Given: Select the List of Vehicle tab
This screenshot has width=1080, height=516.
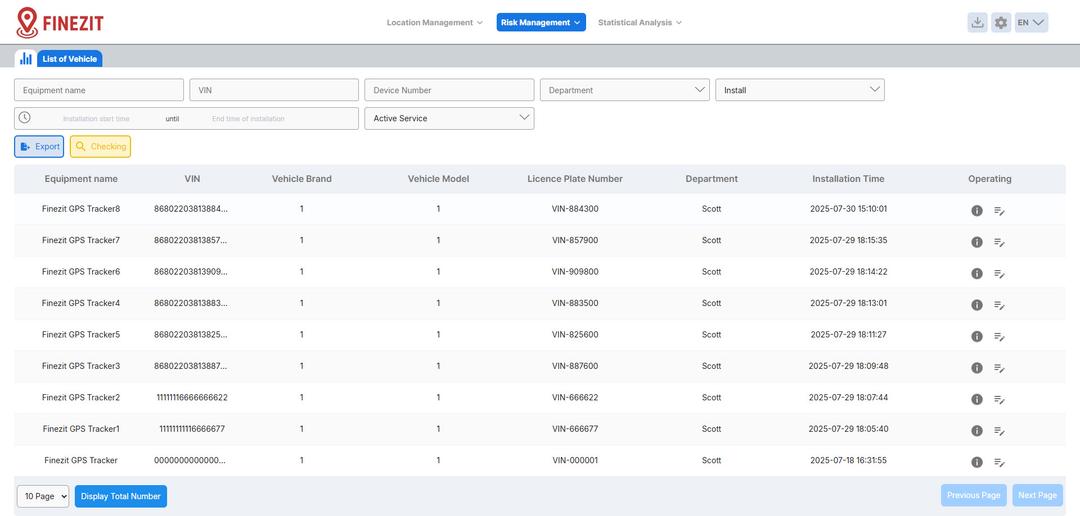Looking at the screenshot, I should 69,59.
